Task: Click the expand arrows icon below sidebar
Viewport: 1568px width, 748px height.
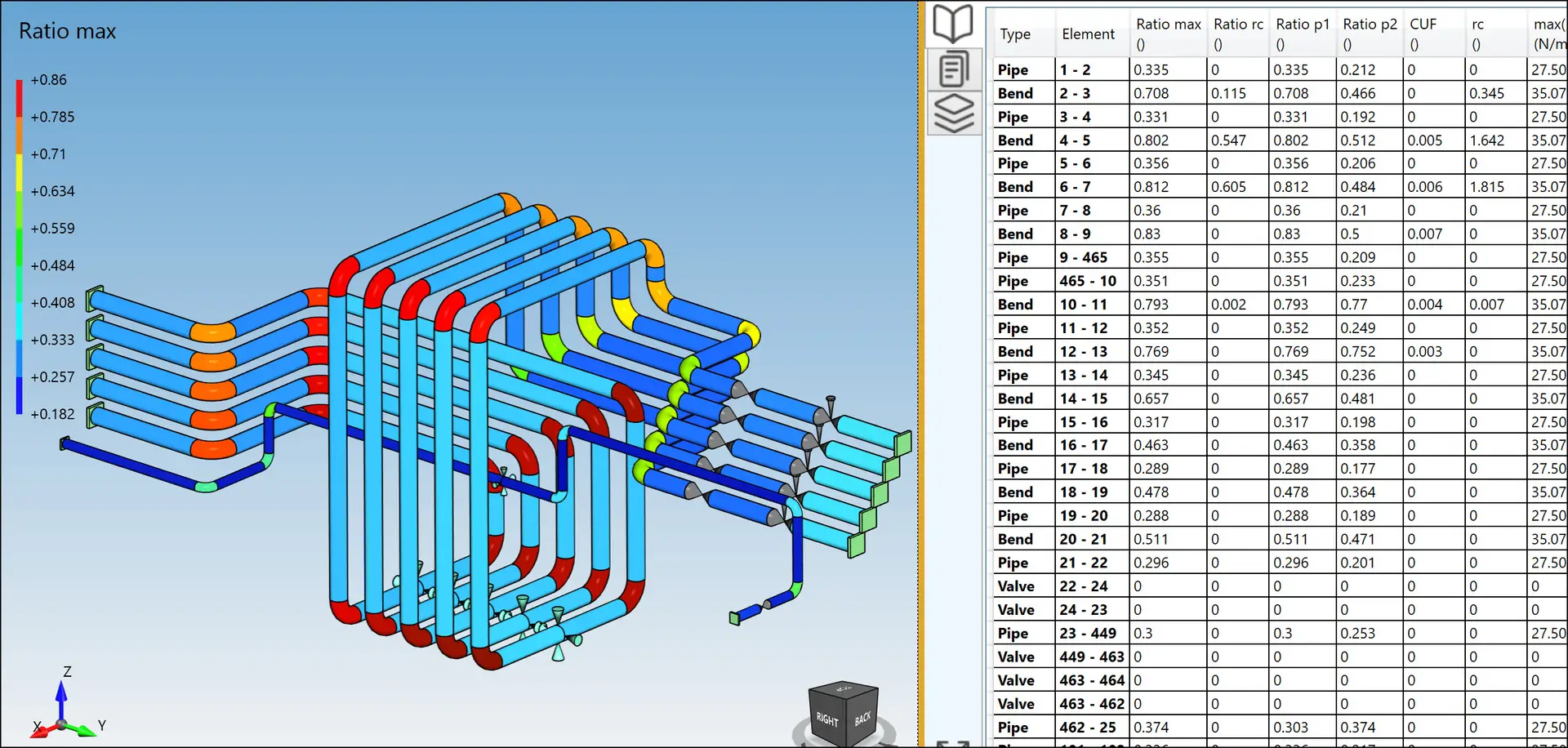Action: (x=952, y=743)
